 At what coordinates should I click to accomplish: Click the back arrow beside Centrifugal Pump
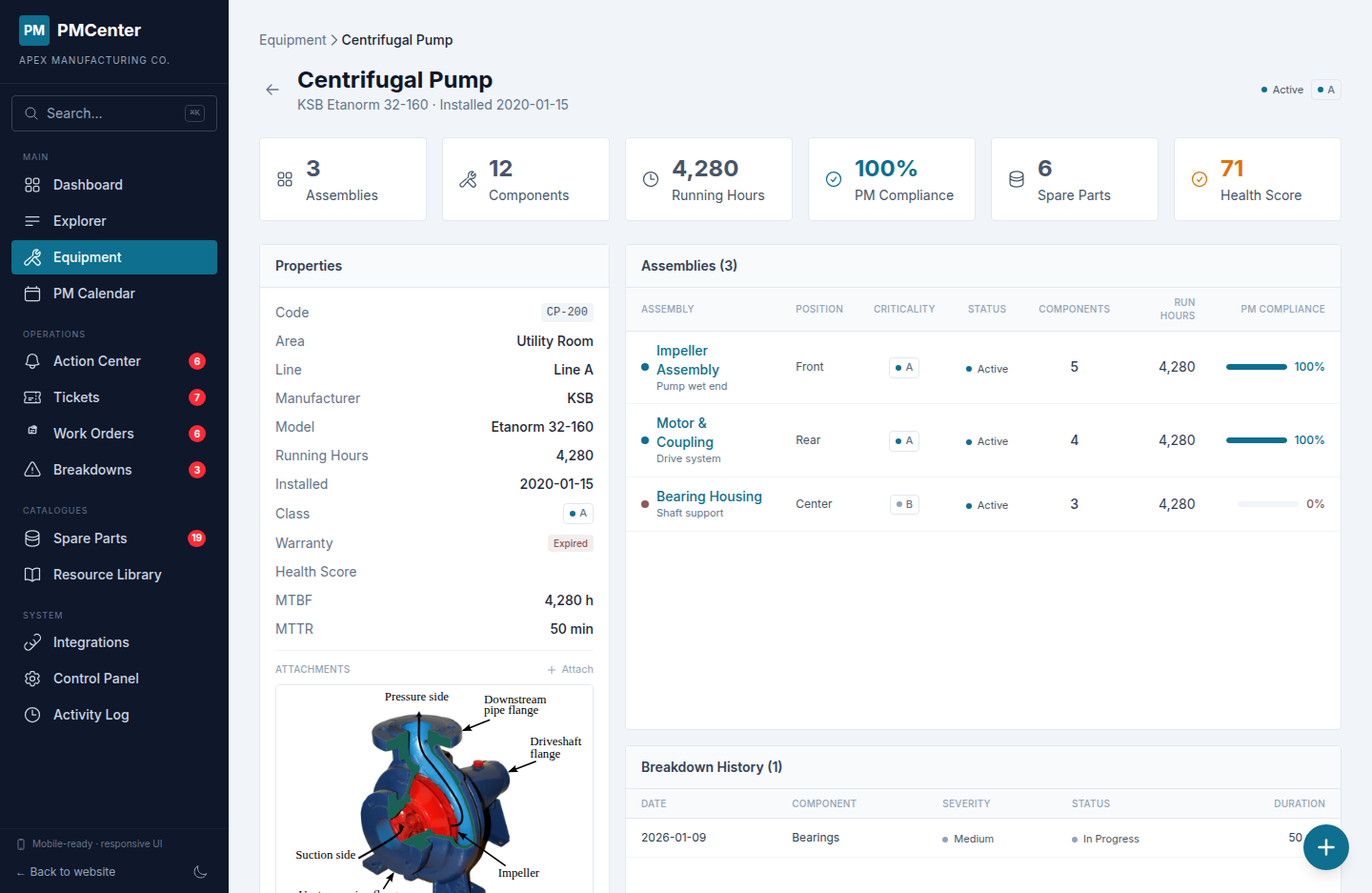(272, 90)
